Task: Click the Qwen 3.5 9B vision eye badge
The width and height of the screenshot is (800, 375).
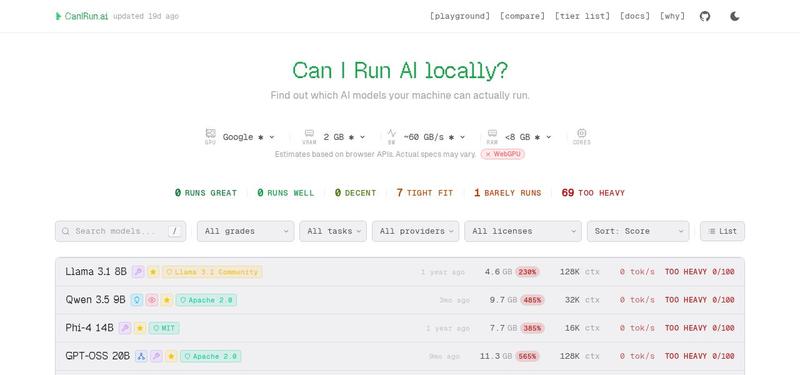Action: [x=152, y=300]
